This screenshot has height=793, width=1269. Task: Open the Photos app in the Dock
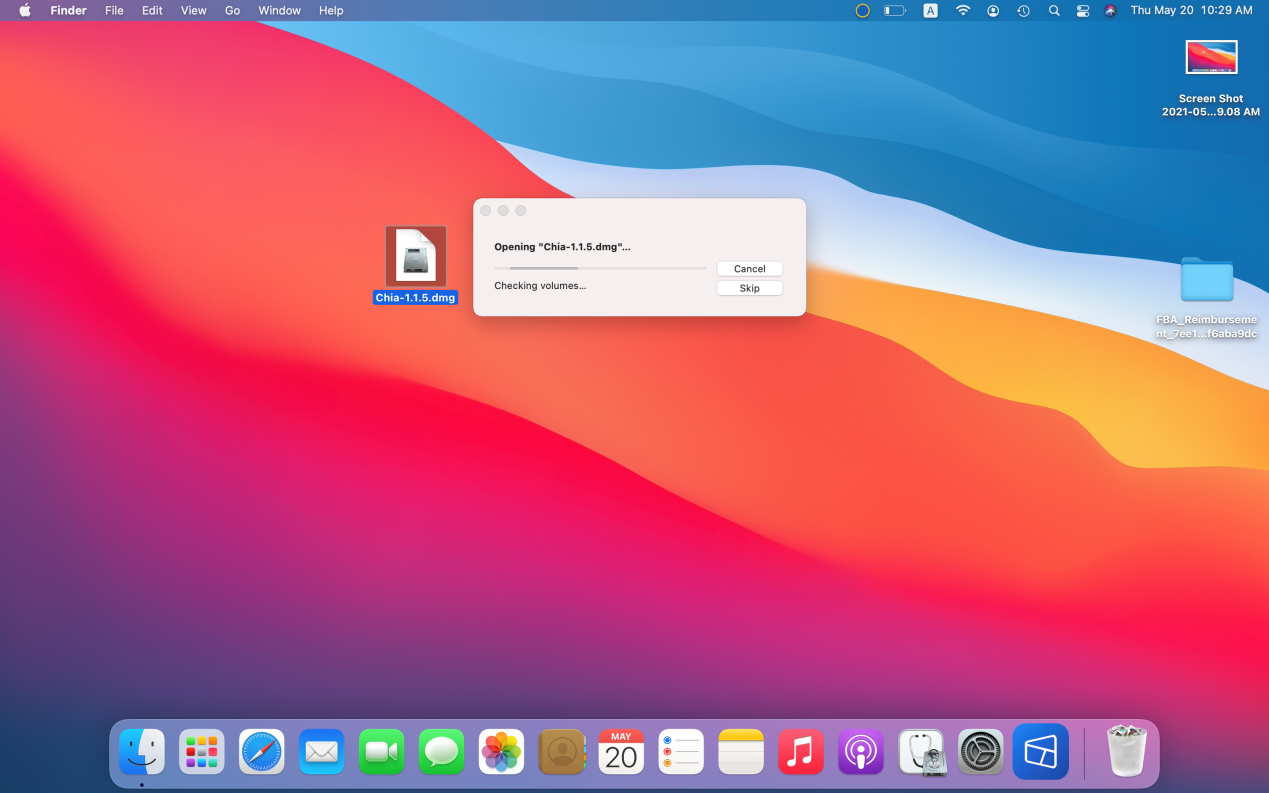tap(502, 751)
